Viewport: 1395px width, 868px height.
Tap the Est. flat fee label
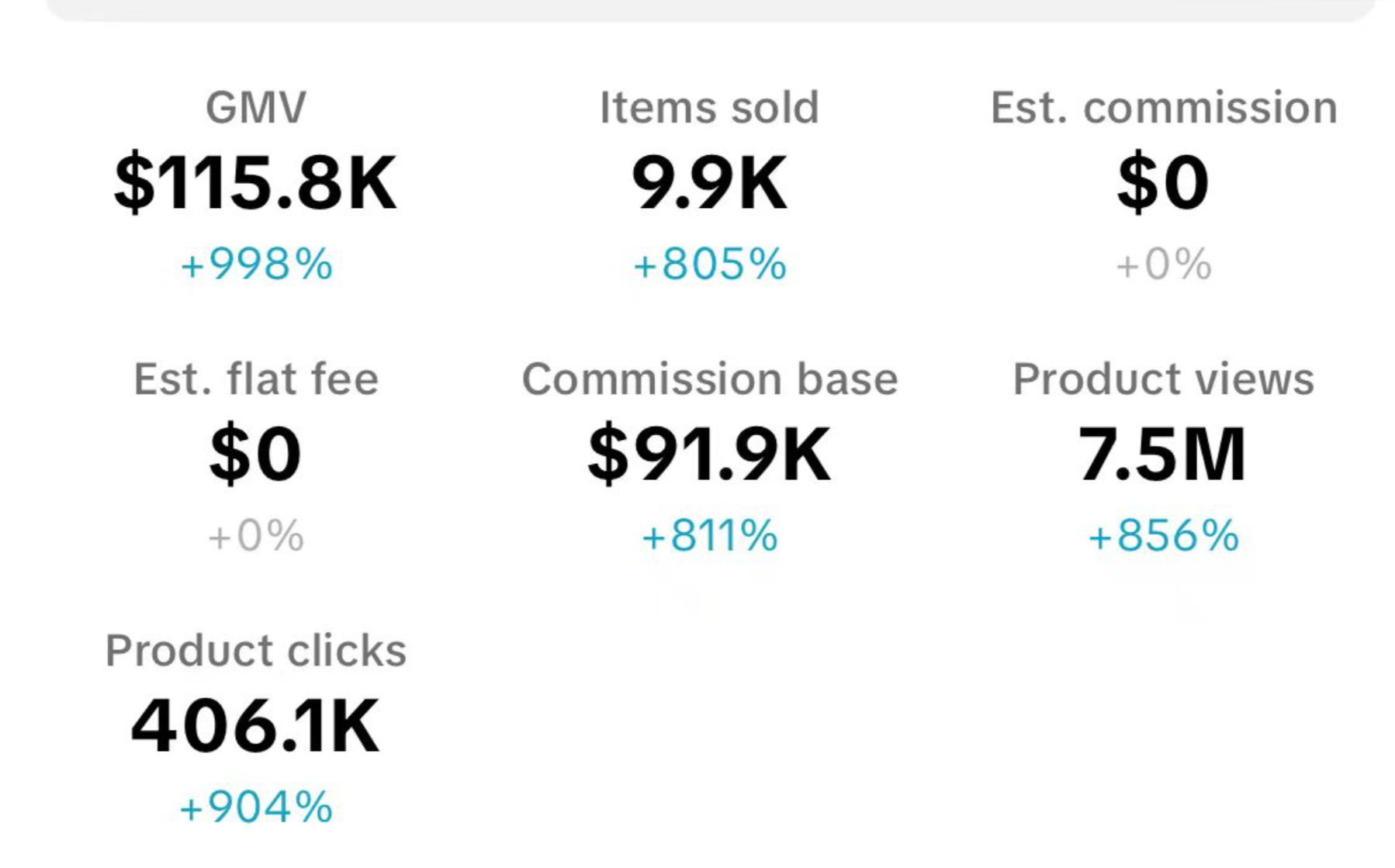(256, 379)
